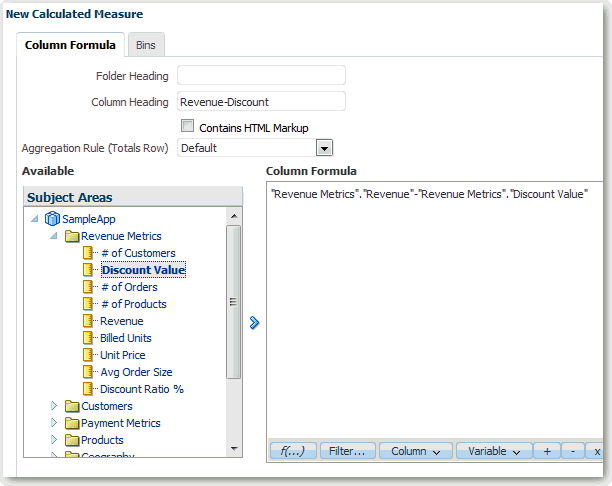Image resolution: width=612 pixels, height=486 pixels.
Task: Switch to the Bins tab
Action: coord(146,44)
